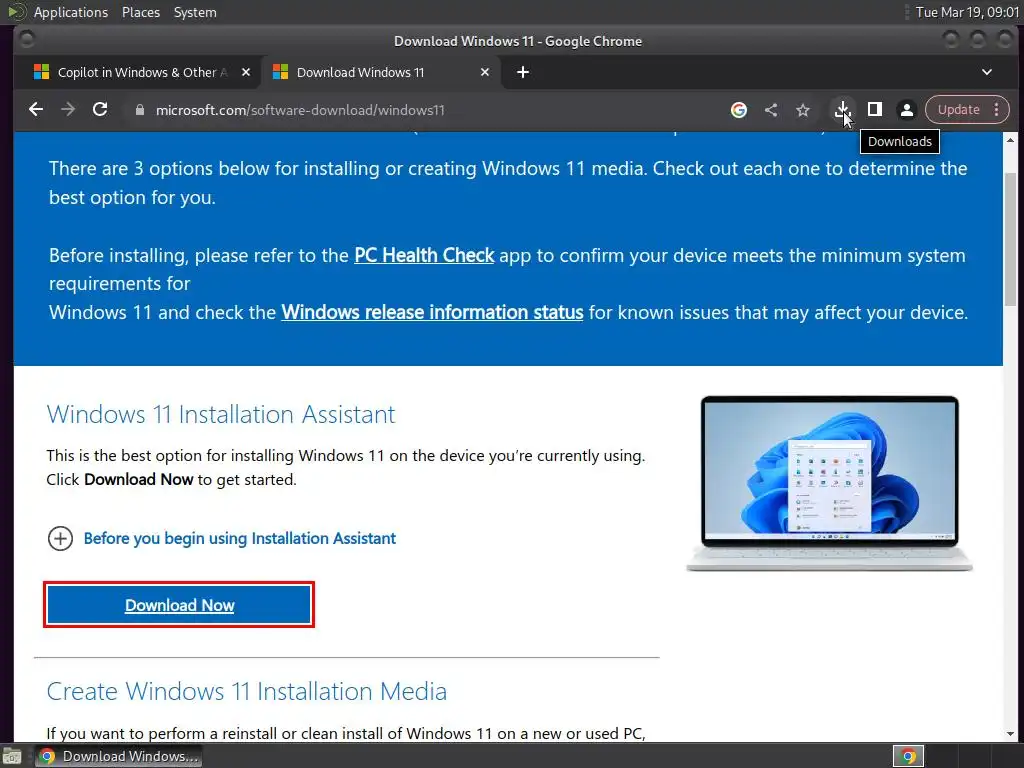The height and width of the screenshot is (768, 1024).
Task: Open the Google account icon in toolbar
Action: coord(739,110)
